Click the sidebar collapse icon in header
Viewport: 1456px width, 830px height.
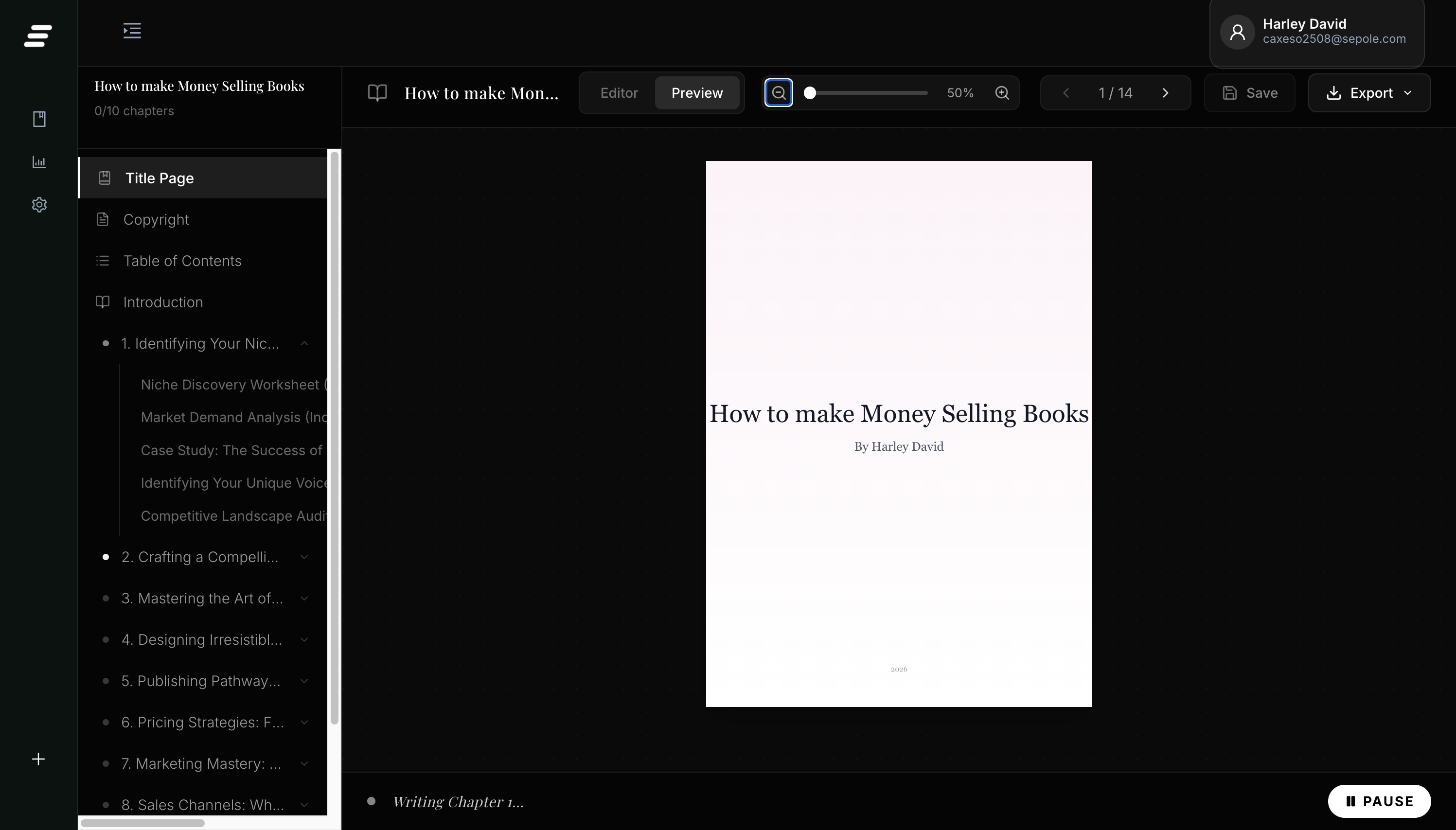(x=132, y=31)
